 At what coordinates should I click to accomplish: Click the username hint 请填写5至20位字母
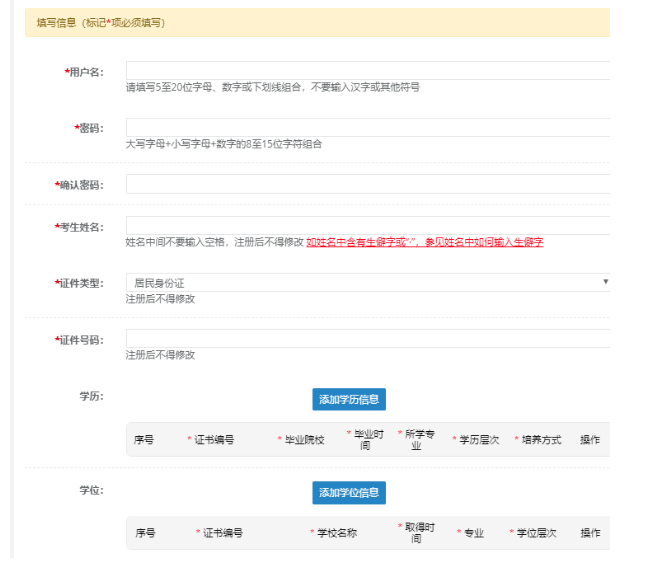click(273, 87)
